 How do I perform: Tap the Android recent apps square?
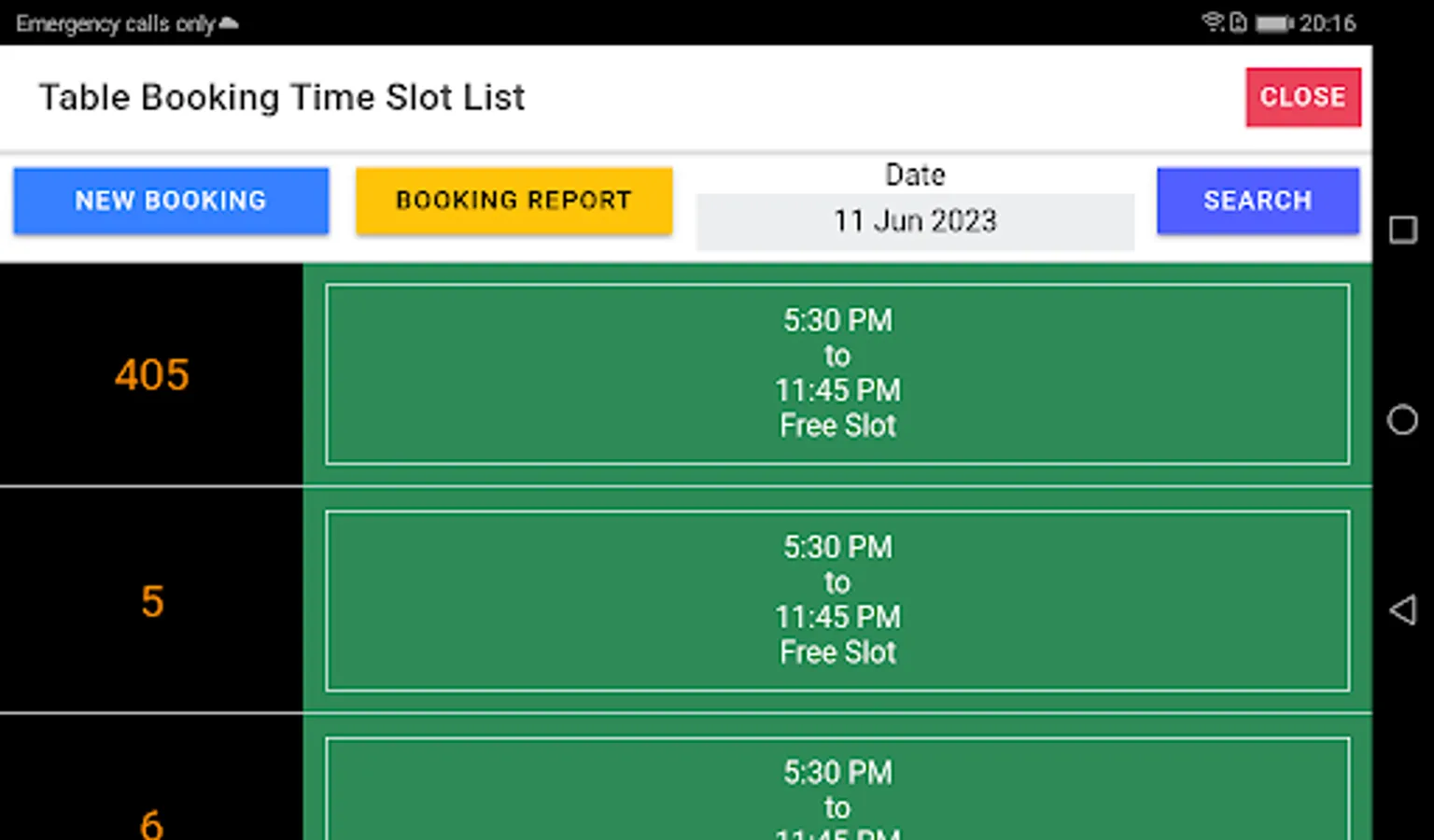pyautogui.click(x=1402, y=230)
